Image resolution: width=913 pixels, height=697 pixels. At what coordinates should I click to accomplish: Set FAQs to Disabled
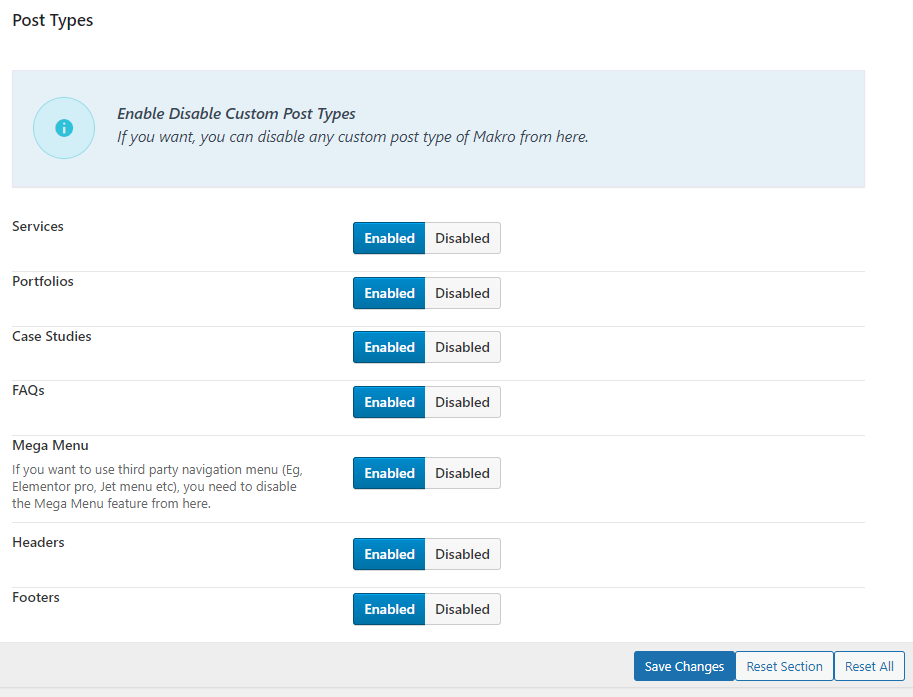462,402
